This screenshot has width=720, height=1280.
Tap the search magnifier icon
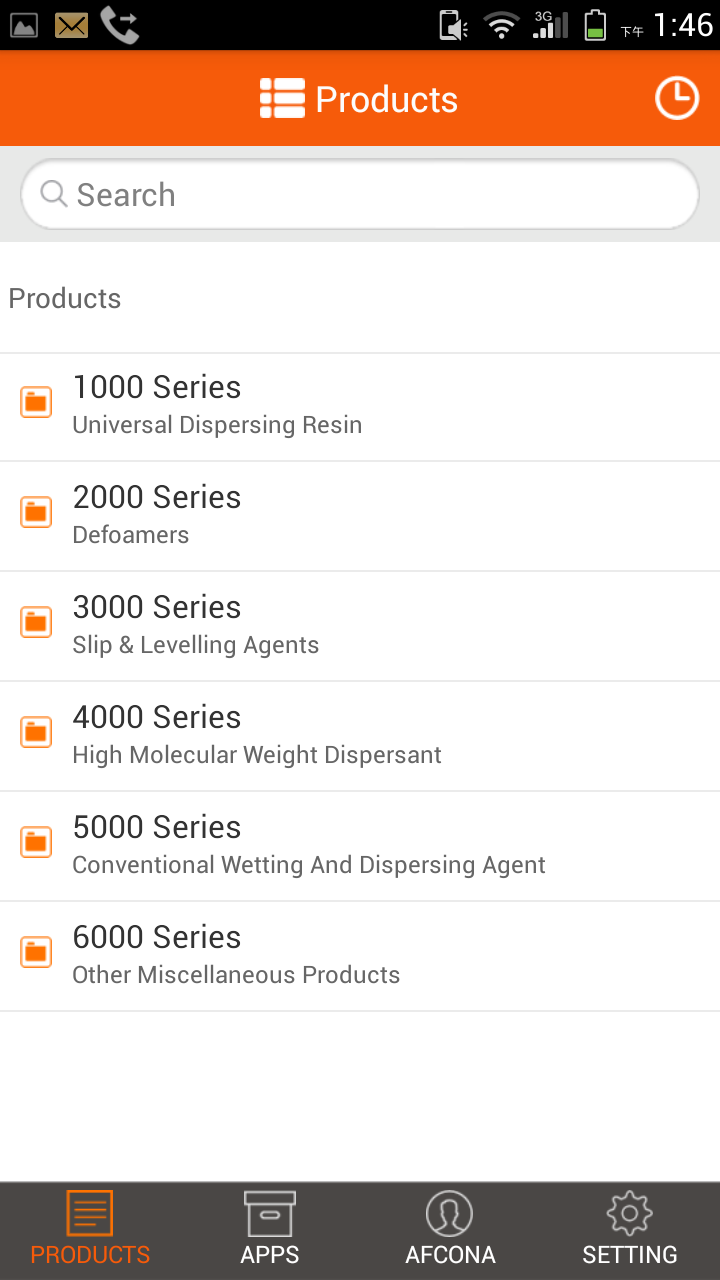(54, 194)
